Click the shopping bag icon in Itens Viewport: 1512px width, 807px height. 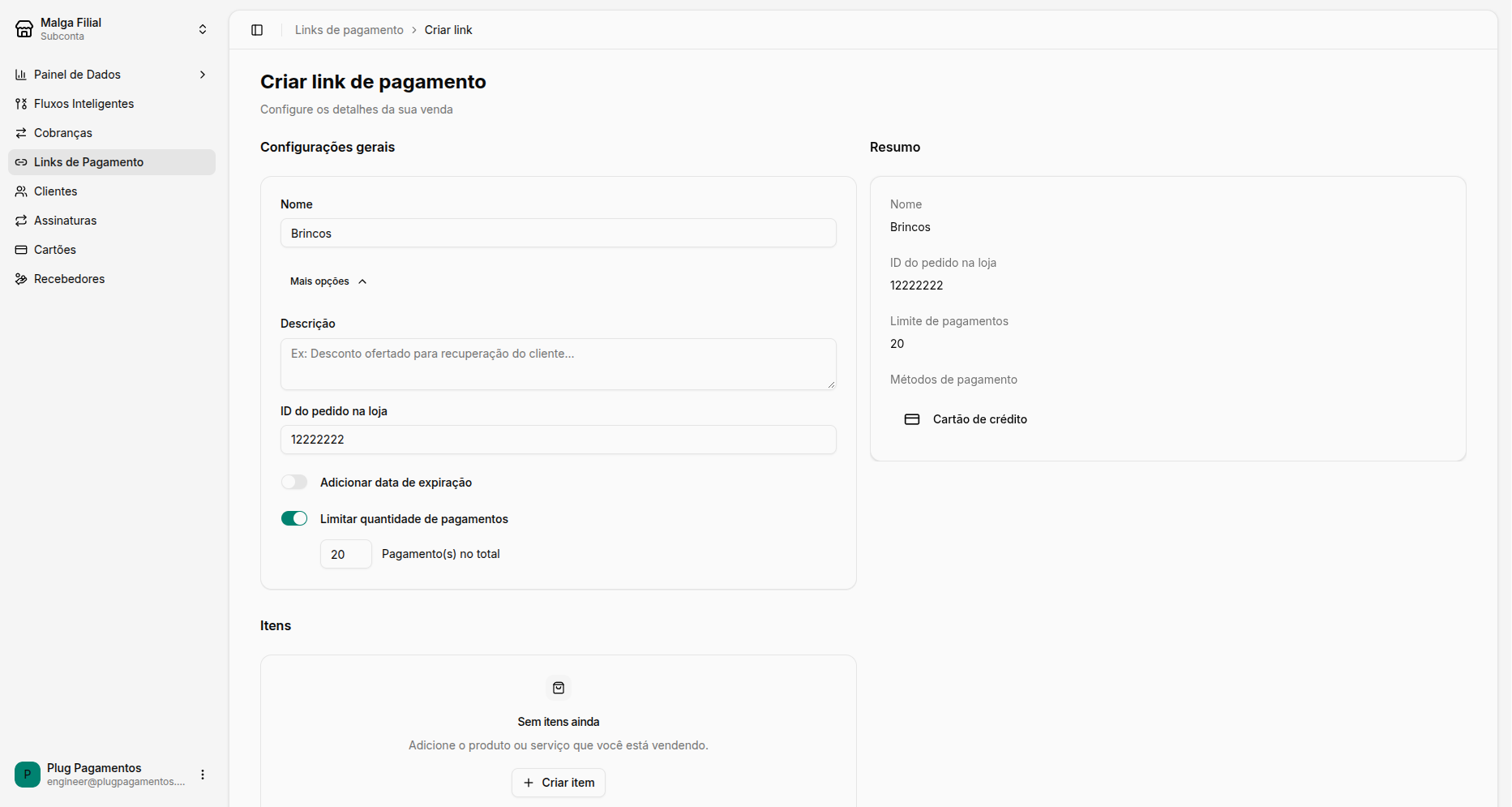tap(559, 688)
